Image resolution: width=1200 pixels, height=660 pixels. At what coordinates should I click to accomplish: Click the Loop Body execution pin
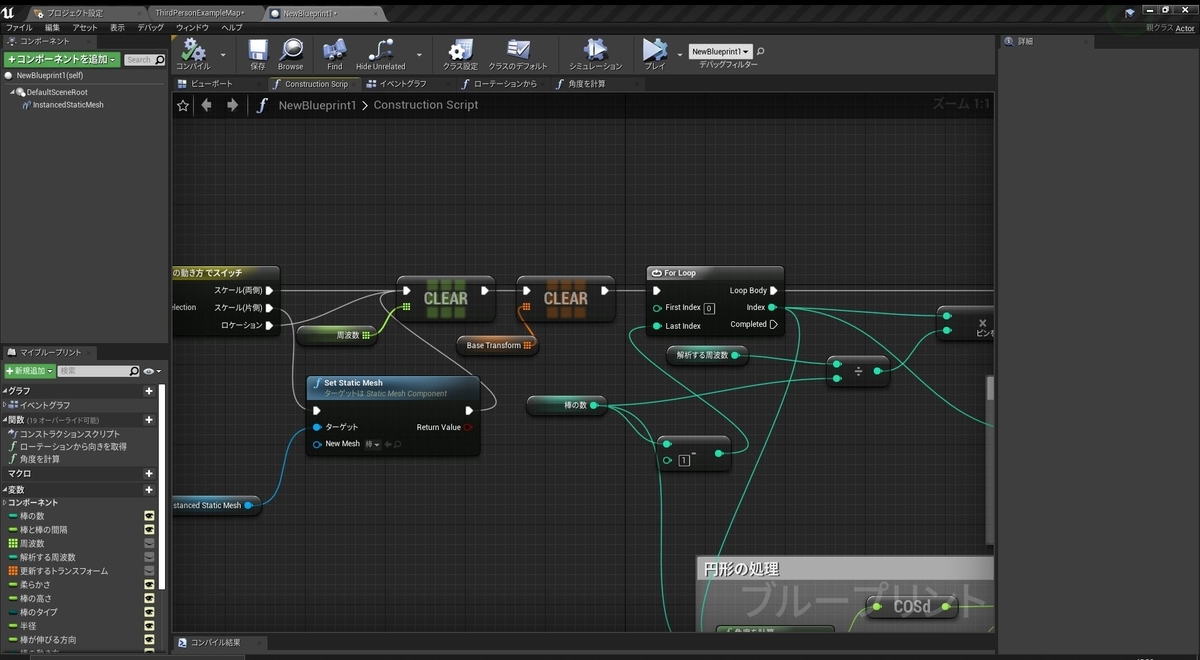point(773,290)
